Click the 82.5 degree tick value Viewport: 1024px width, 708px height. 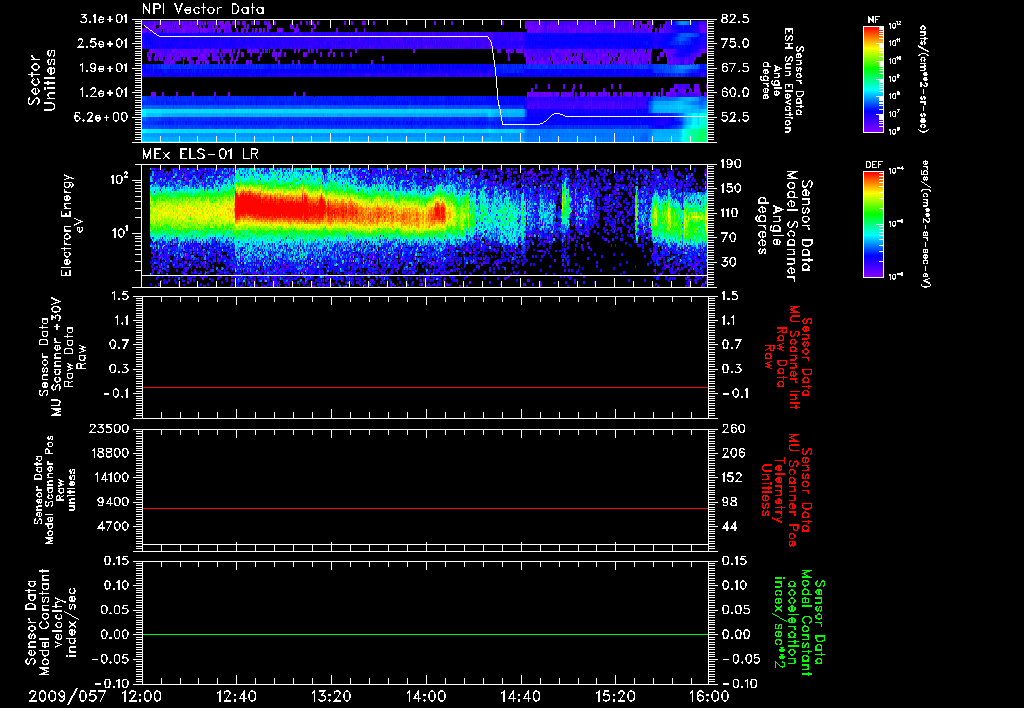[x=734, y=19]
